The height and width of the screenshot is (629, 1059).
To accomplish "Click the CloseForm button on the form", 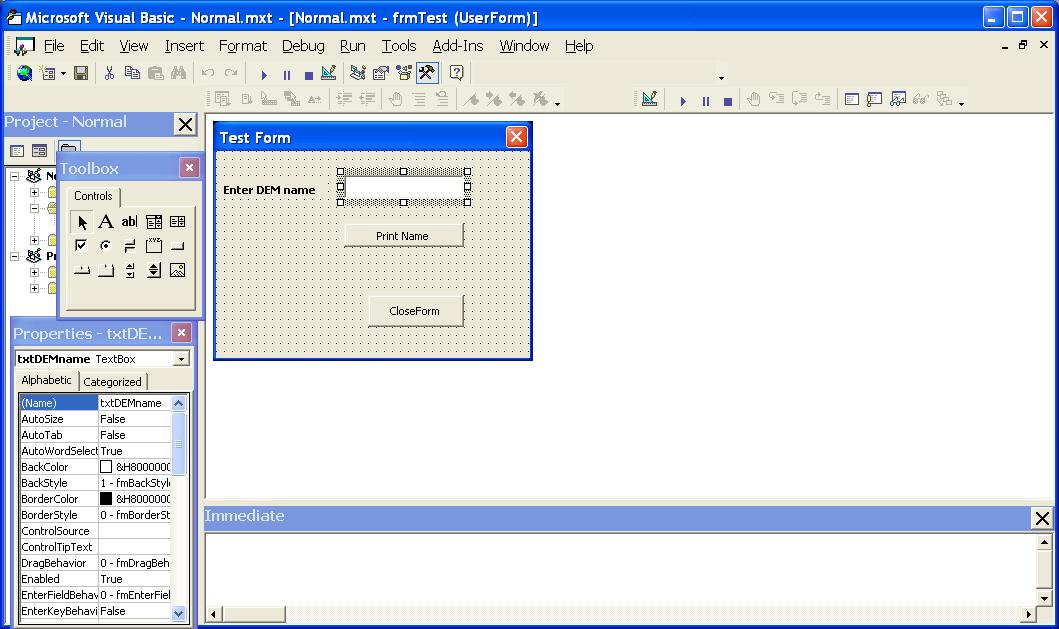I will tap(416, 311).
